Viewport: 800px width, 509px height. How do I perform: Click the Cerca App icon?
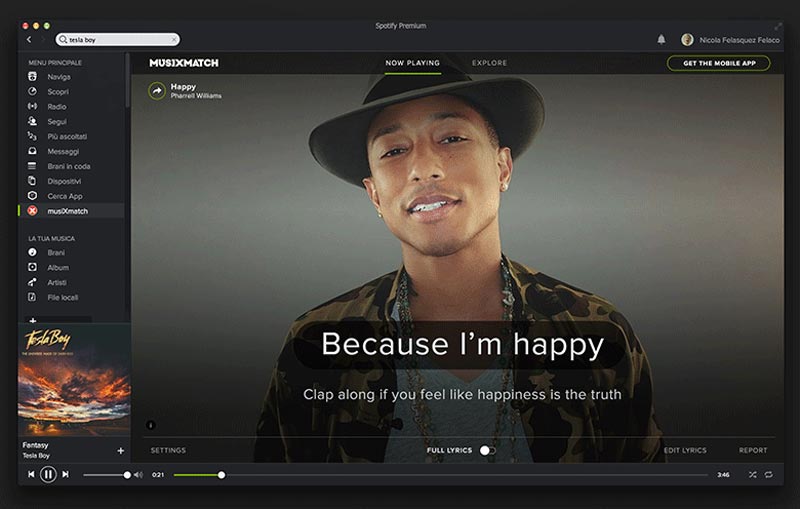pyautogui.click(x=32, y=195)
